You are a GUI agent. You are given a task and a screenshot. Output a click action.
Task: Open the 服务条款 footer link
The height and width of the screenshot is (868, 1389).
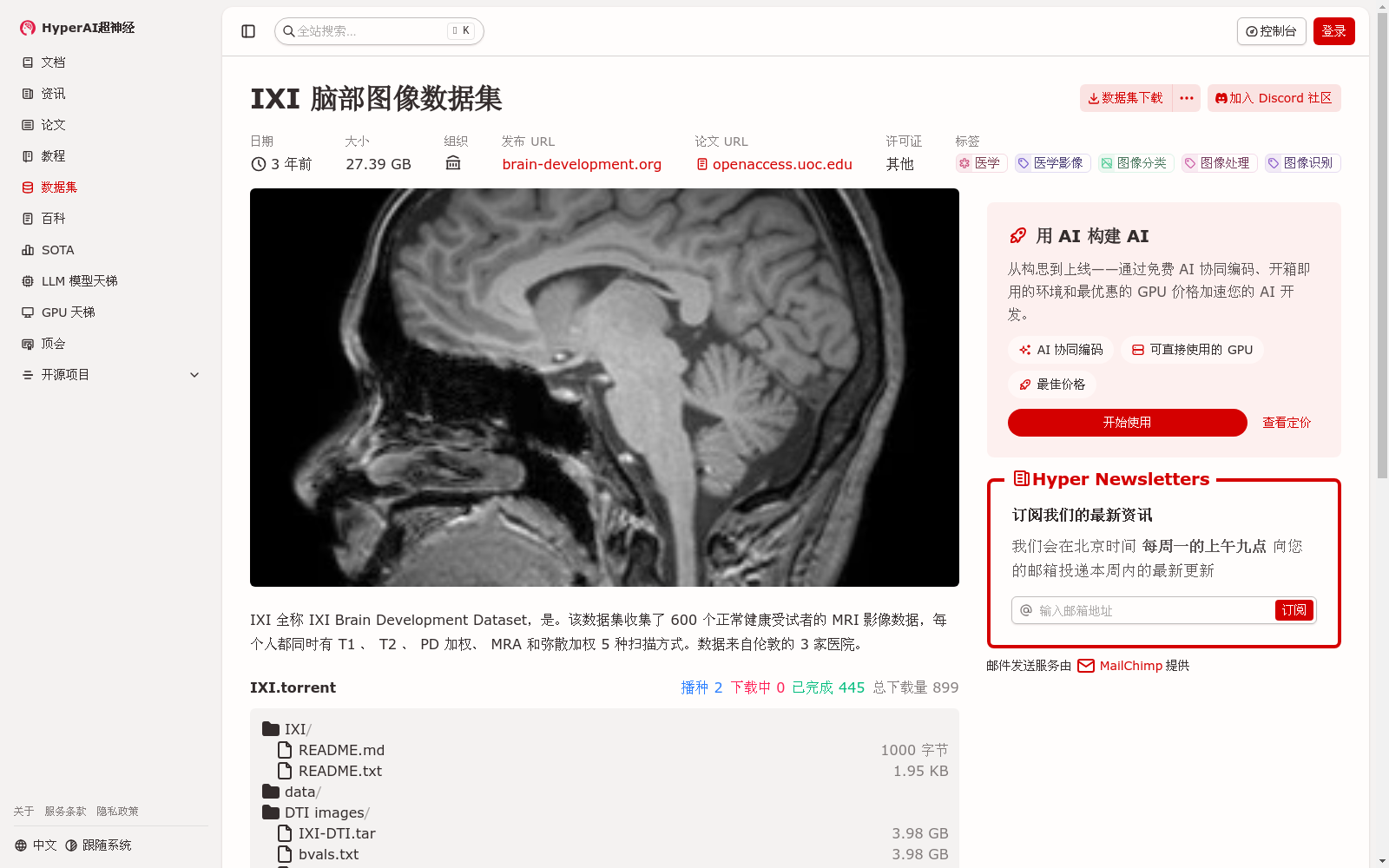(x=66, y=812)
